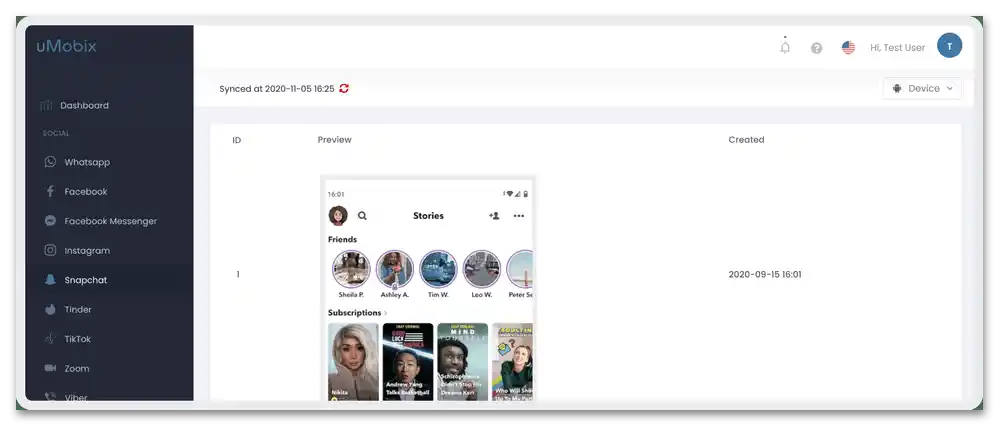Select Snapchat menu label
The image size is (999, 426).
[85, 280]
